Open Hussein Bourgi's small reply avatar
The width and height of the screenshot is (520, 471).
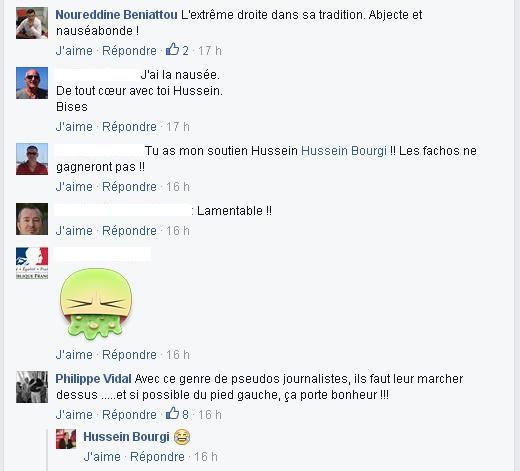point(66,439)
